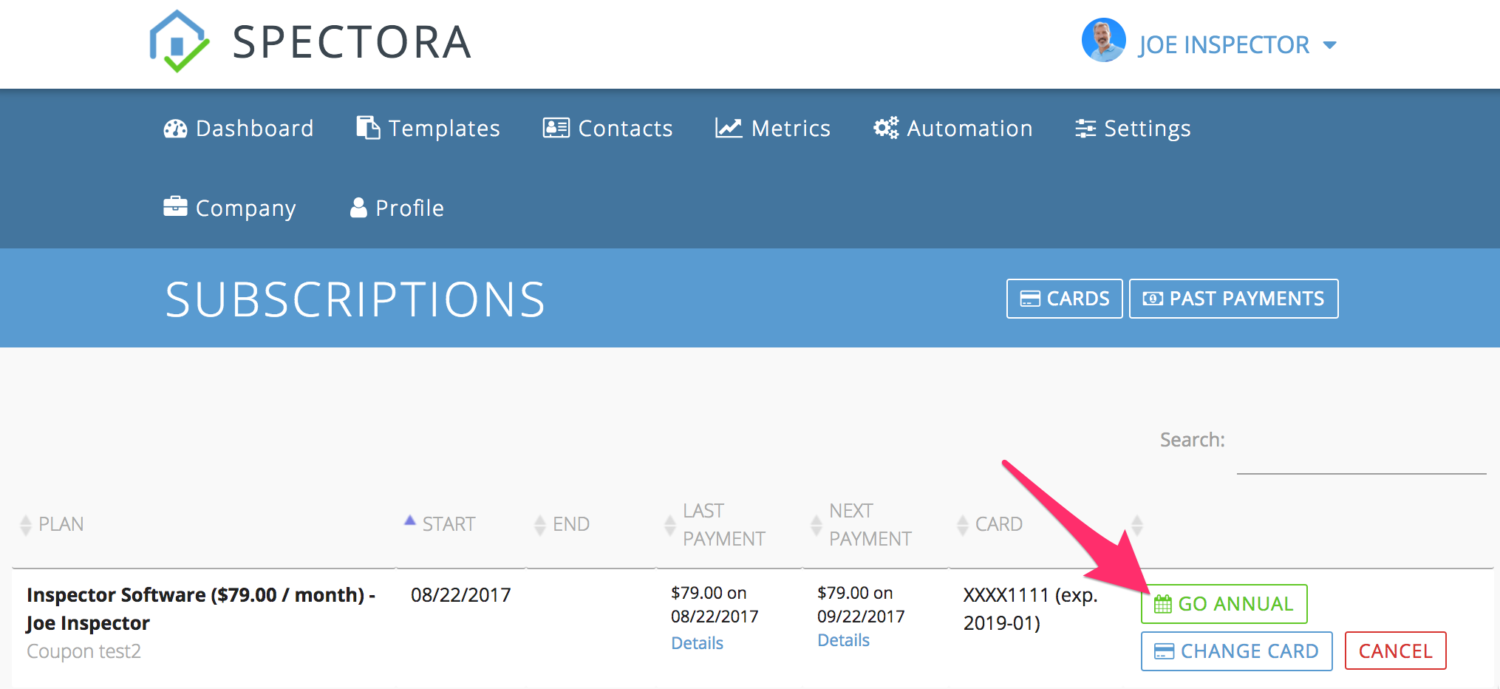Click the Company briefcase icon

point(175,207)
